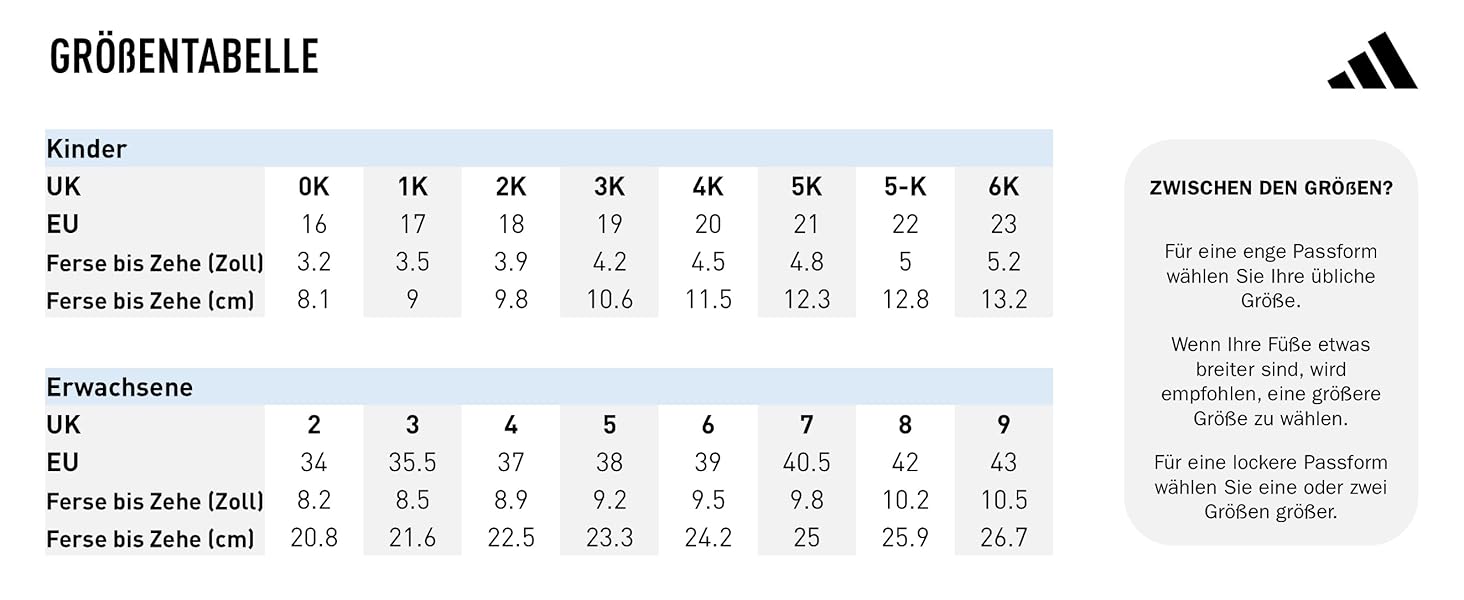The height and width of the screenshot is (600, 1464).
Task: Select the enge Passform advice paragraph
Action: coord(1270,276)
